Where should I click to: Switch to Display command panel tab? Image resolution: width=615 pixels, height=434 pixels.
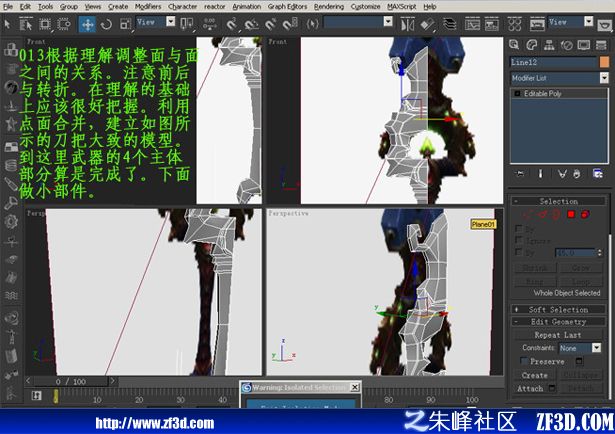point(584,45)
